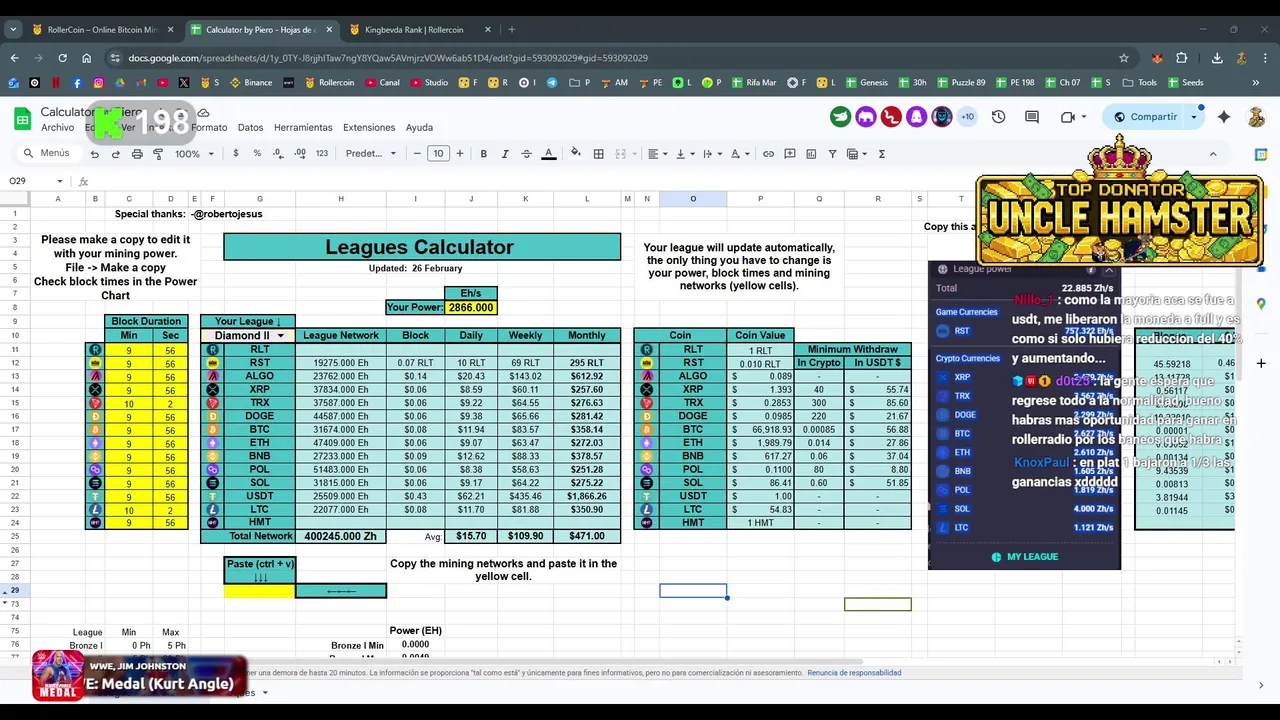Open the font Predet... dropdown

[x=371, y=154]
